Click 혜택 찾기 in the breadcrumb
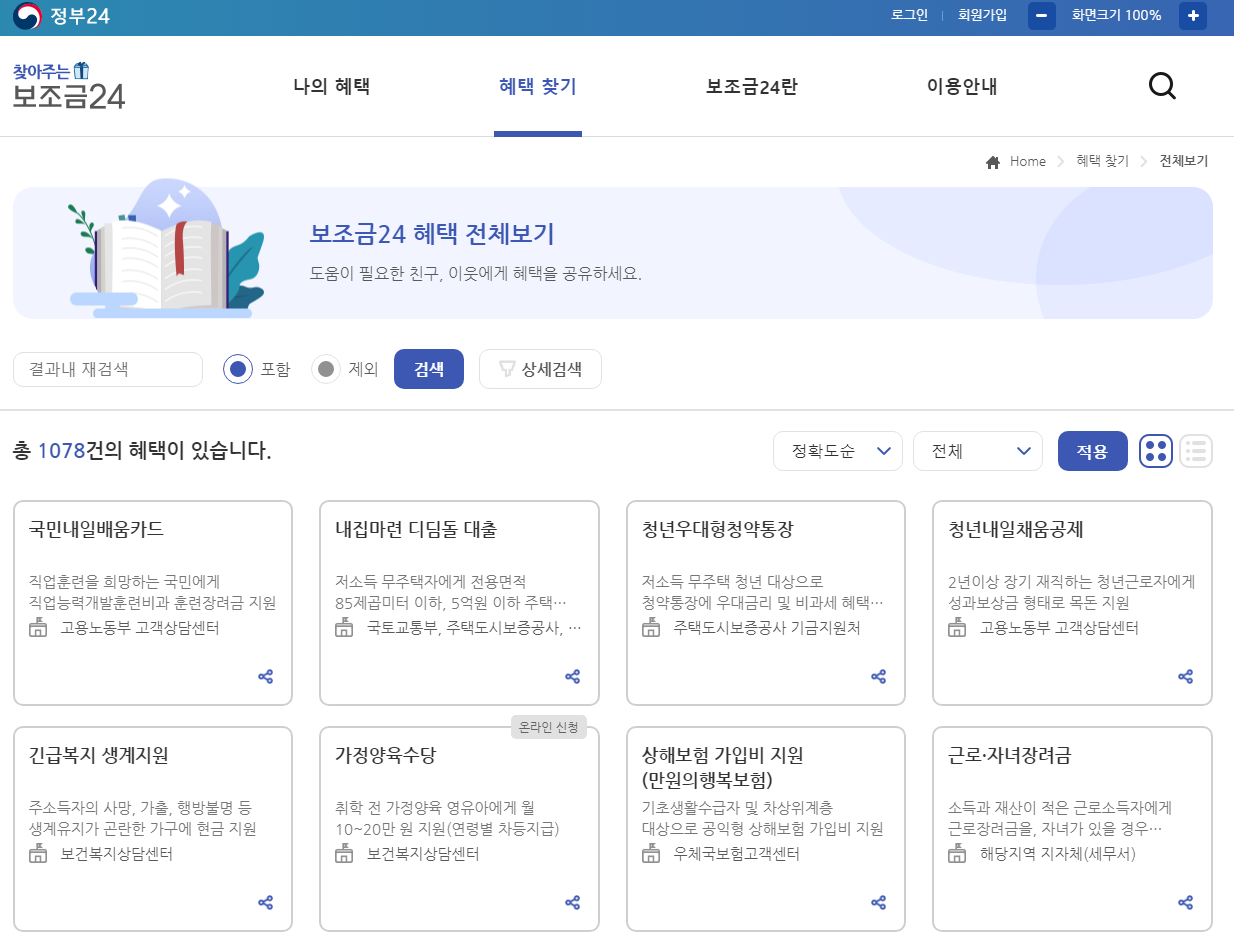This screenshot has width=1234, height=943. click(x=1102, y=162)
